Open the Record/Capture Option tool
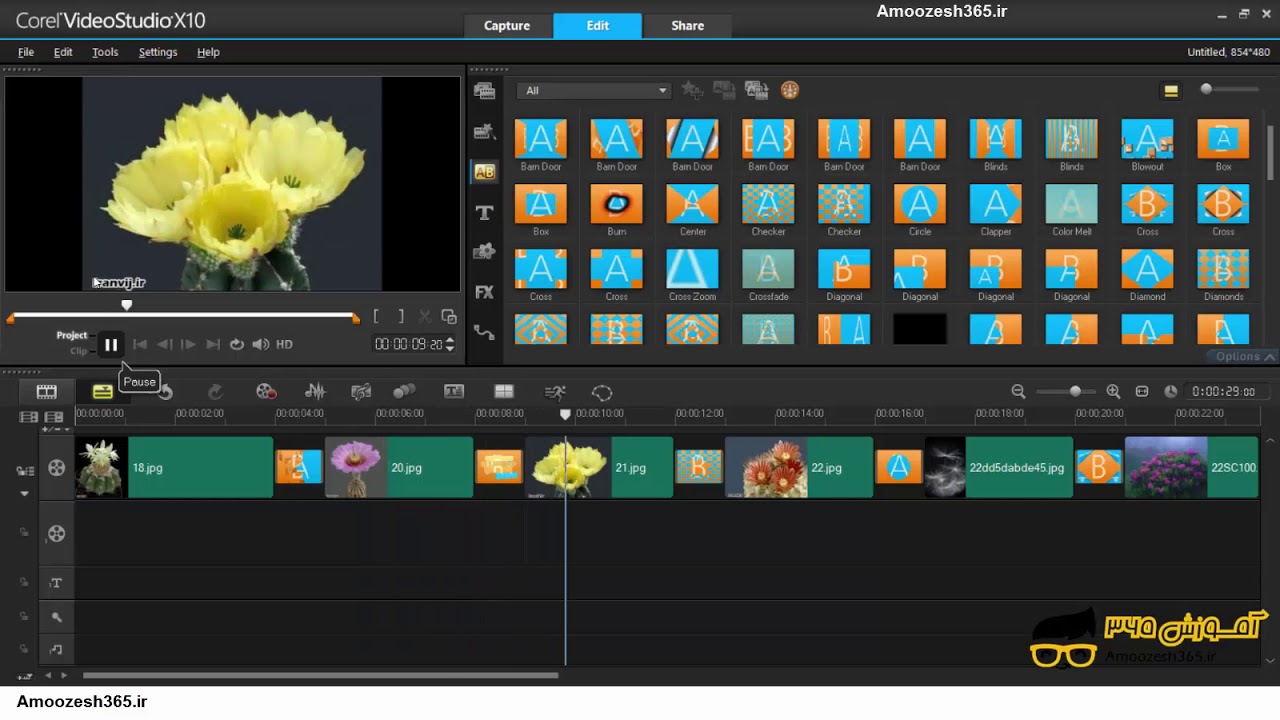 [265, 392]
